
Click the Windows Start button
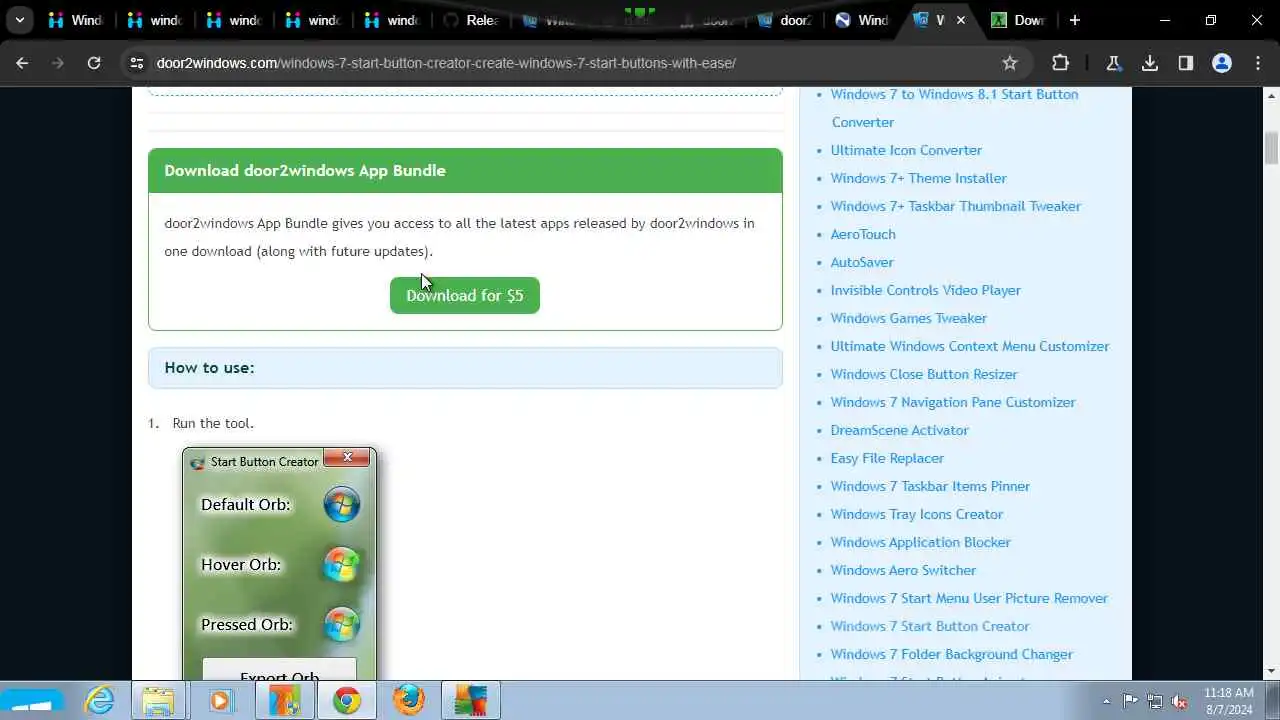pos(32,701)
